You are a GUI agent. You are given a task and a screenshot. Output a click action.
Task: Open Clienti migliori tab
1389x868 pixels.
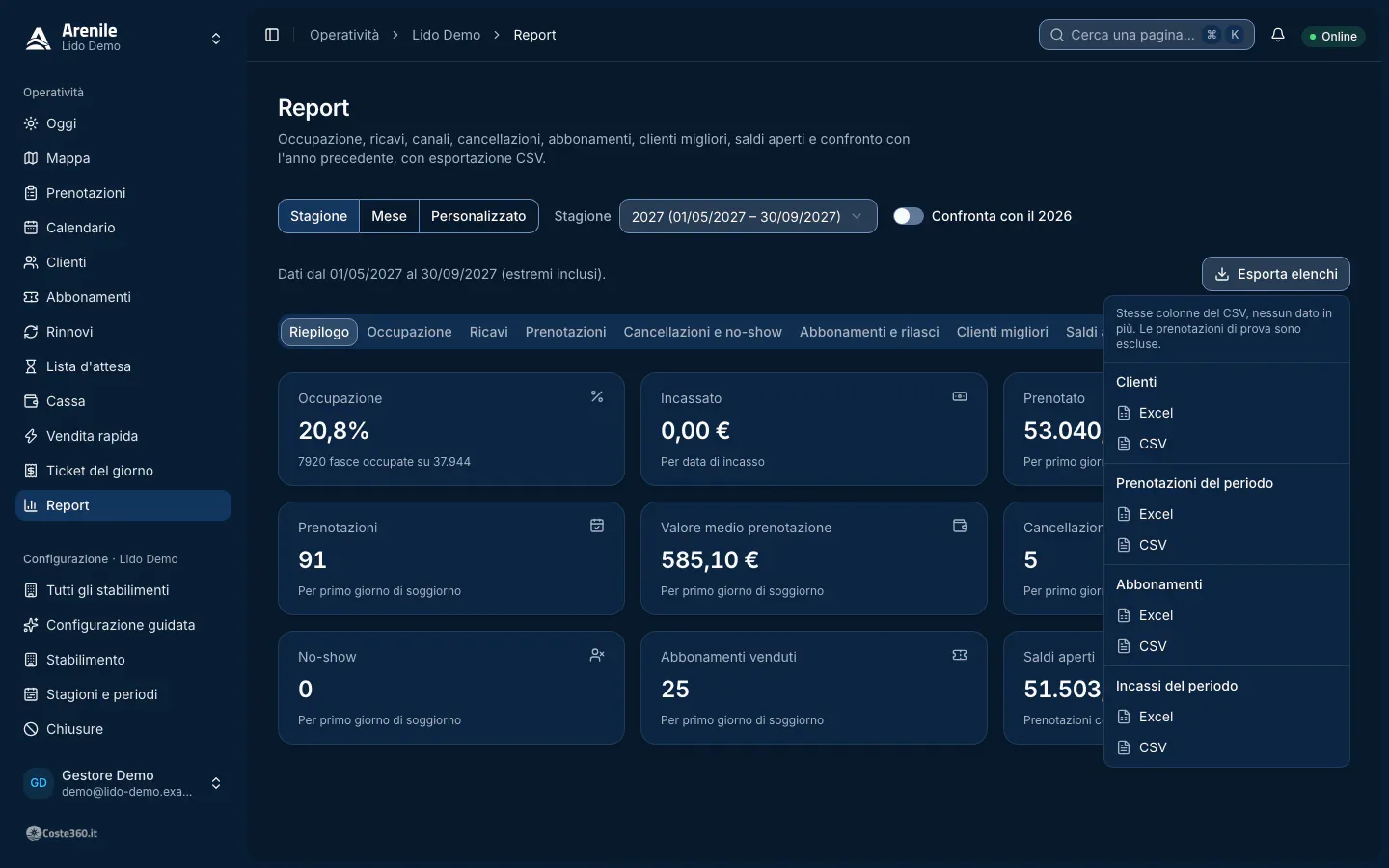click(x=1002, y=332)
